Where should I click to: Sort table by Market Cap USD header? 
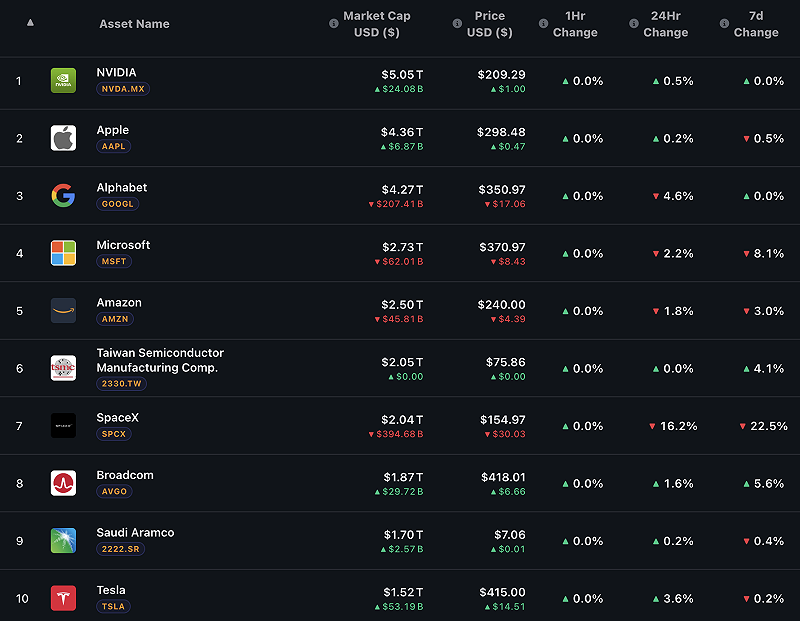click(x=377, y=24)
